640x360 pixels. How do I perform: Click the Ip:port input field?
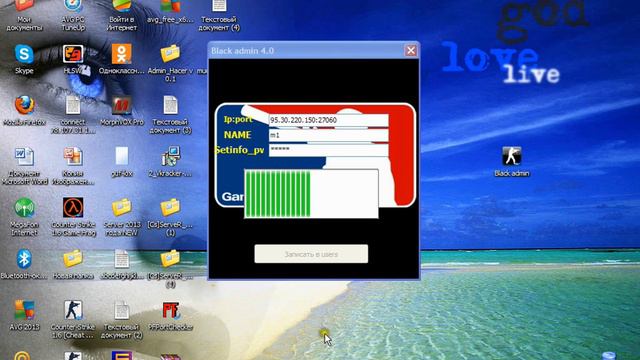328,120
